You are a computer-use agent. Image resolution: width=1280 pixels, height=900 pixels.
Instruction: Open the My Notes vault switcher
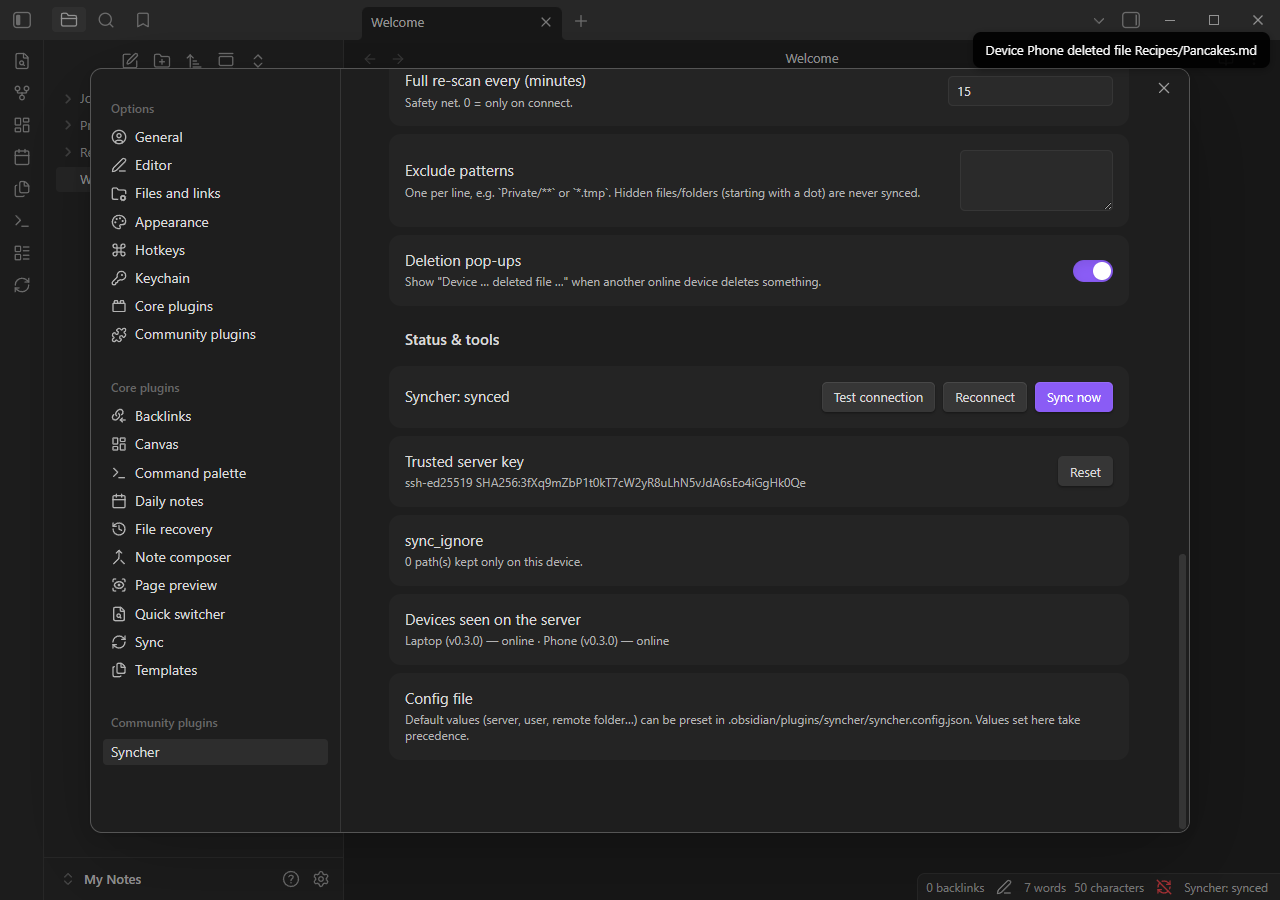point(102,879)
